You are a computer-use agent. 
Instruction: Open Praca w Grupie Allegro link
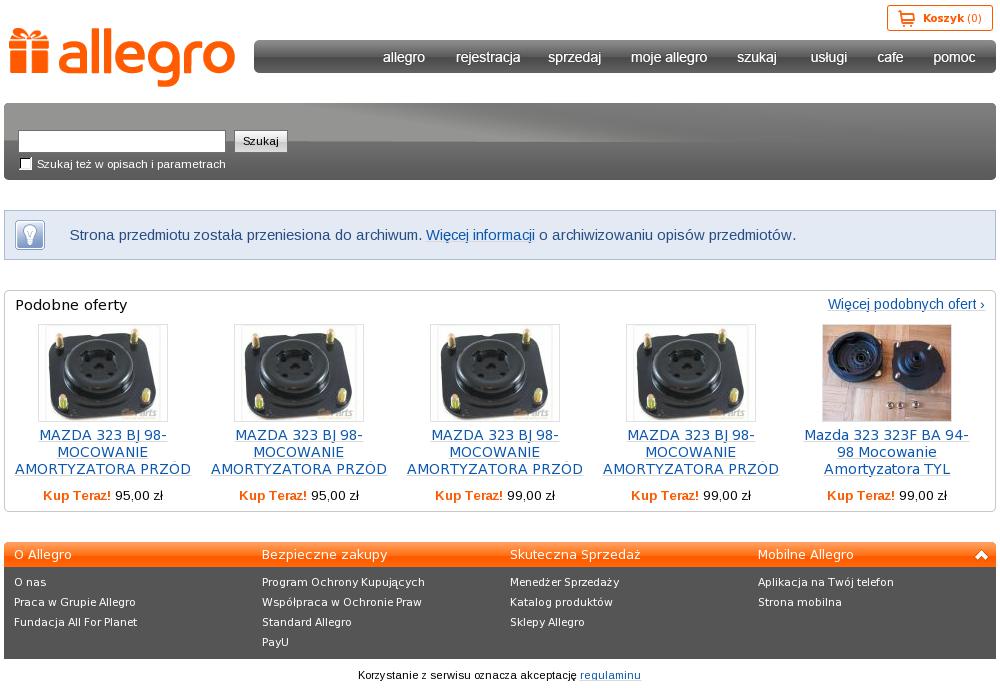point(75,602)
